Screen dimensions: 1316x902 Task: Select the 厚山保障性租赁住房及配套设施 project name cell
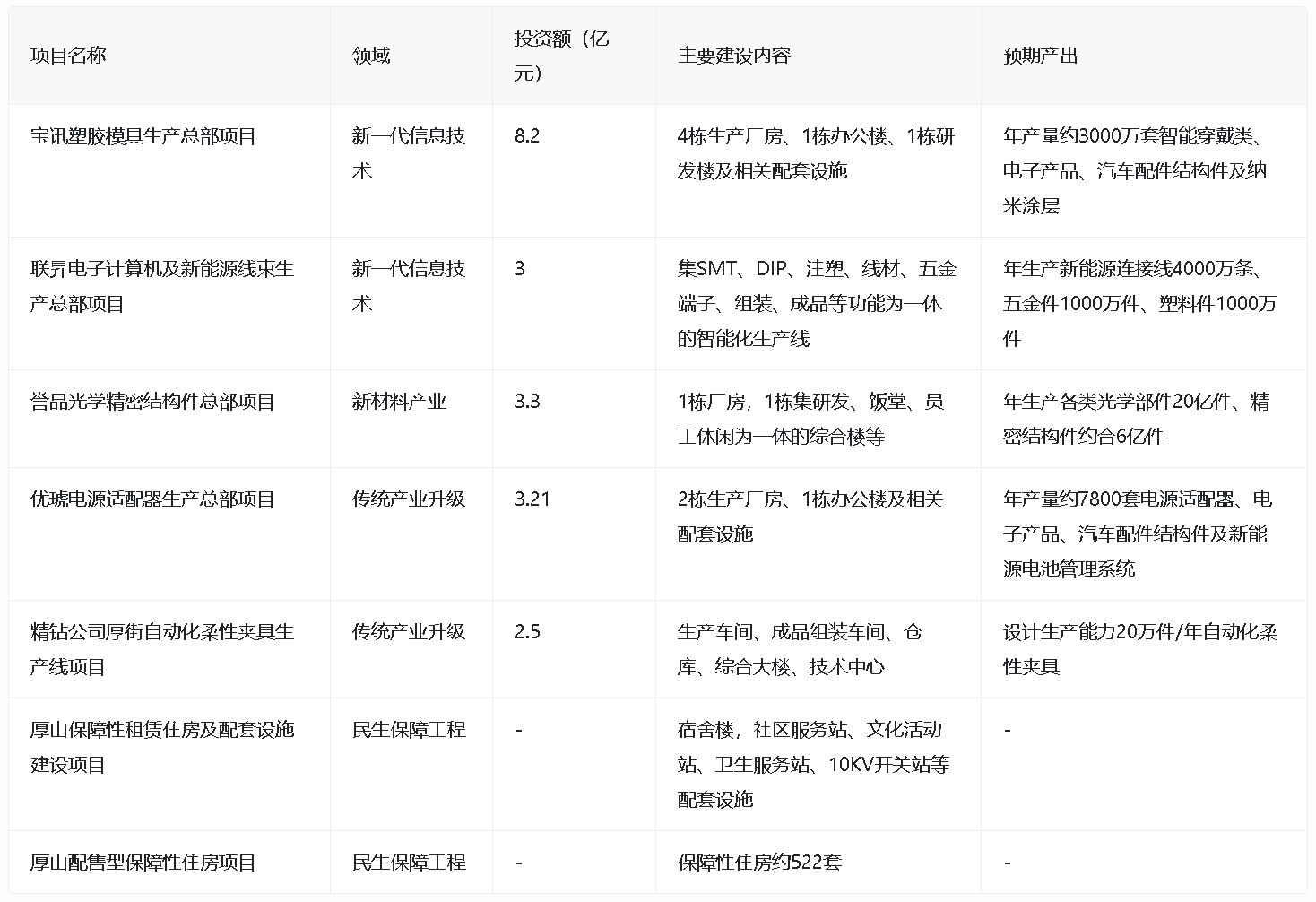click(x=162, y=747)
